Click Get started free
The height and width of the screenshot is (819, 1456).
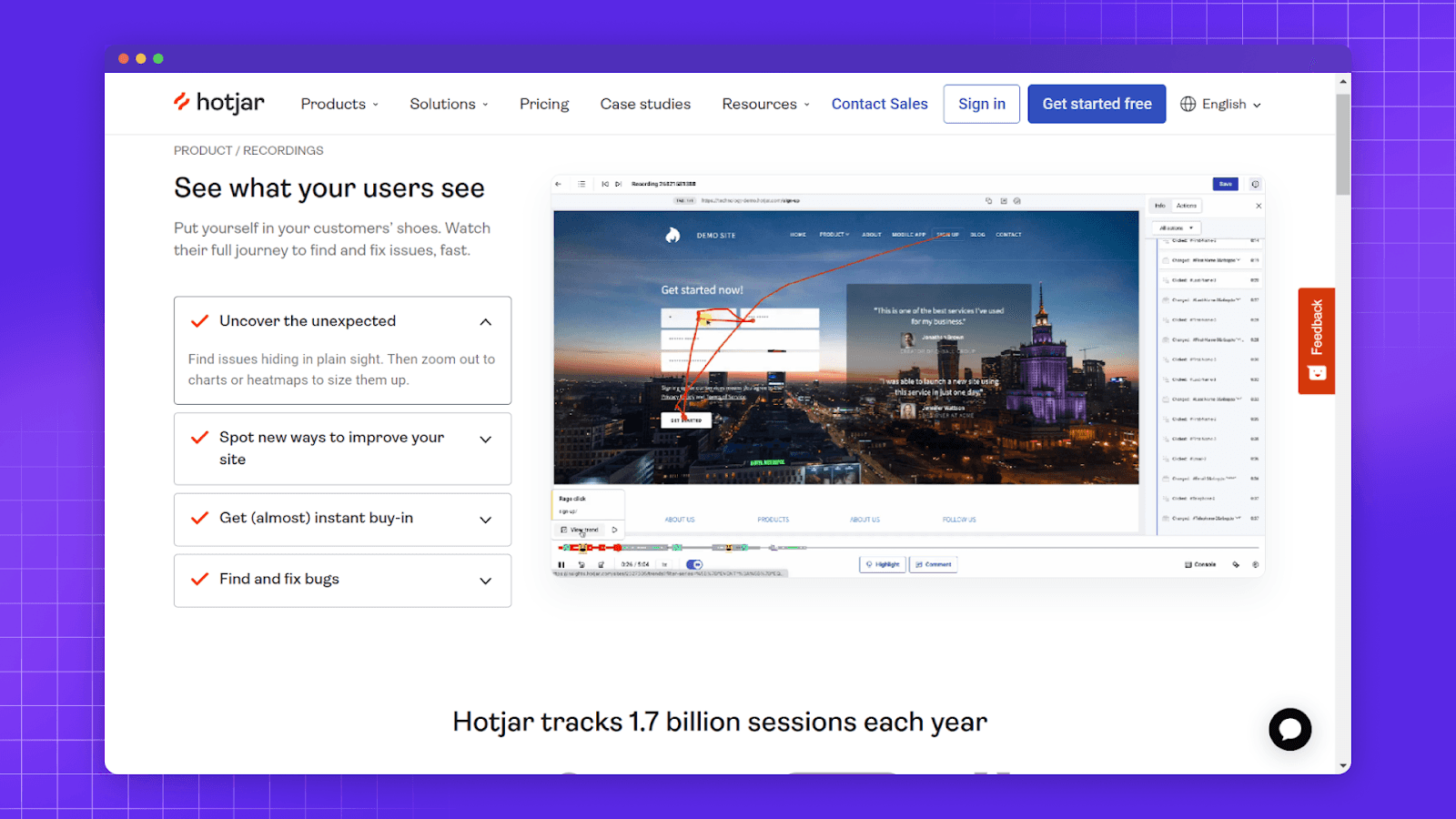1097,104
